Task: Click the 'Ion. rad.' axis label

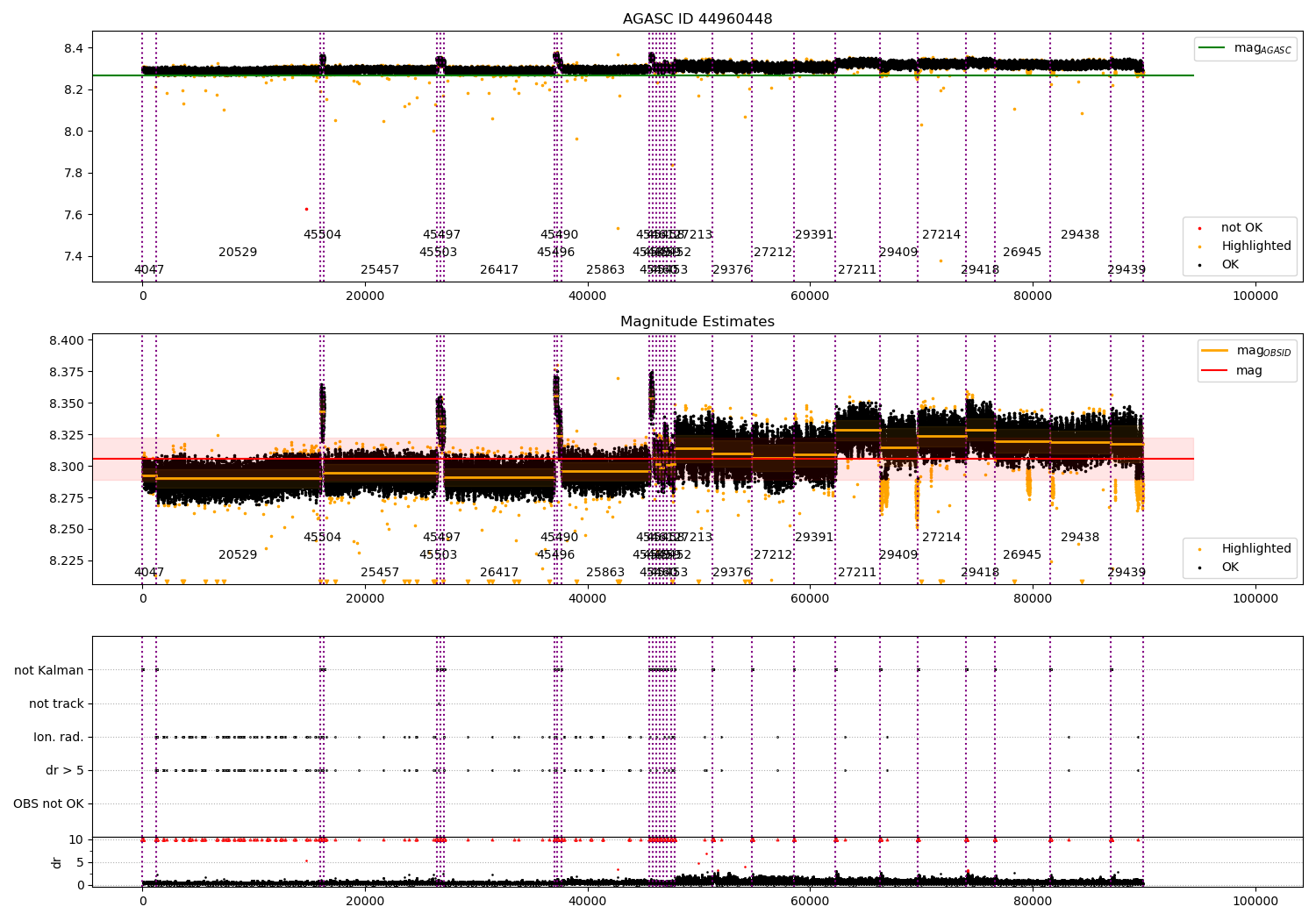Action: tap(59, 738)
